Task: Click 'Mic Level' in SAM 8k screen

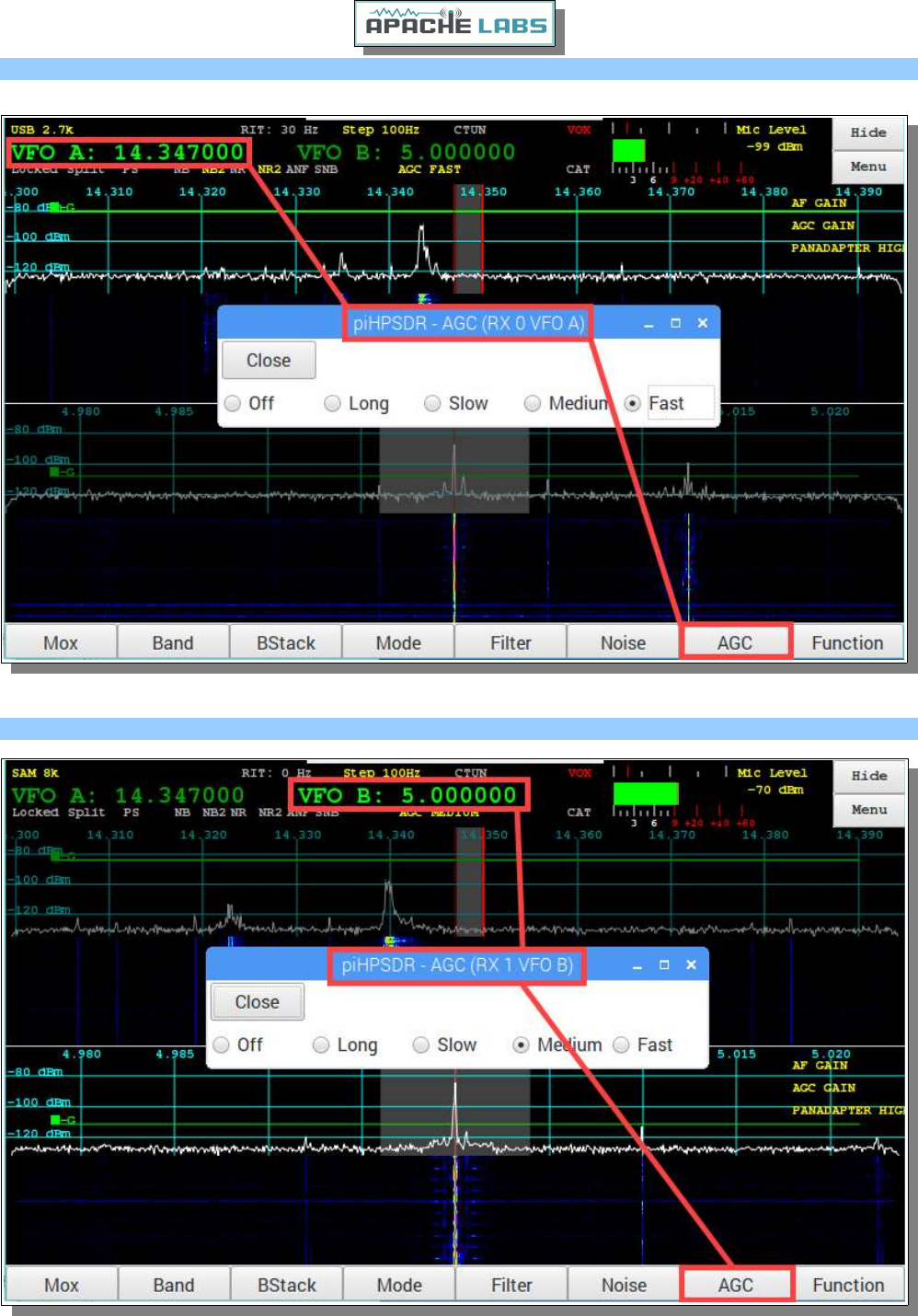Action: point(773,773)
